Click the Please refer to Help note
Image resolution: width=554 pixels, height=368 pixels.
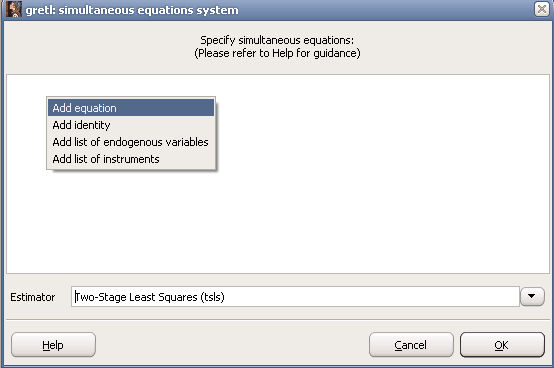point(277,53)
